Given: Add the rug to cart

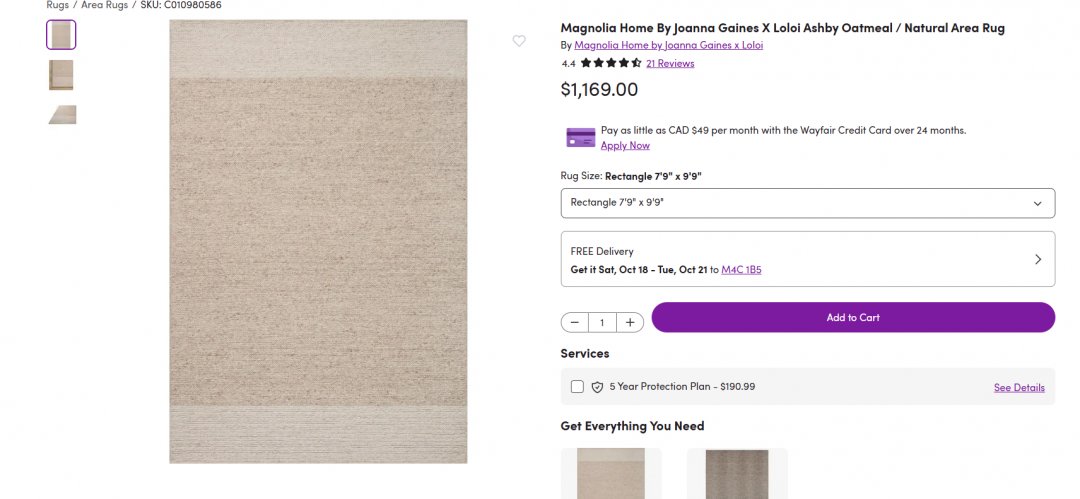Looking at the screenshot, I should click(x=852, y=318).
